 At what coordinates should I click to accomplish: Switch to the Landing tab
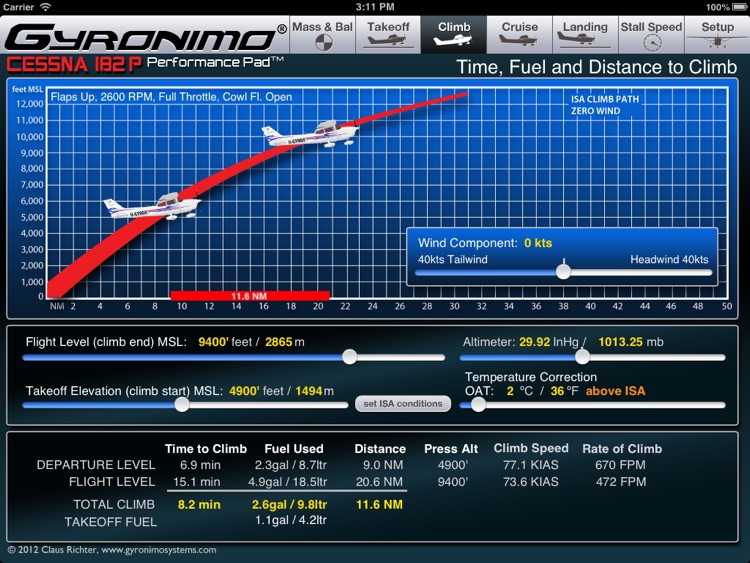coord(585,34)
